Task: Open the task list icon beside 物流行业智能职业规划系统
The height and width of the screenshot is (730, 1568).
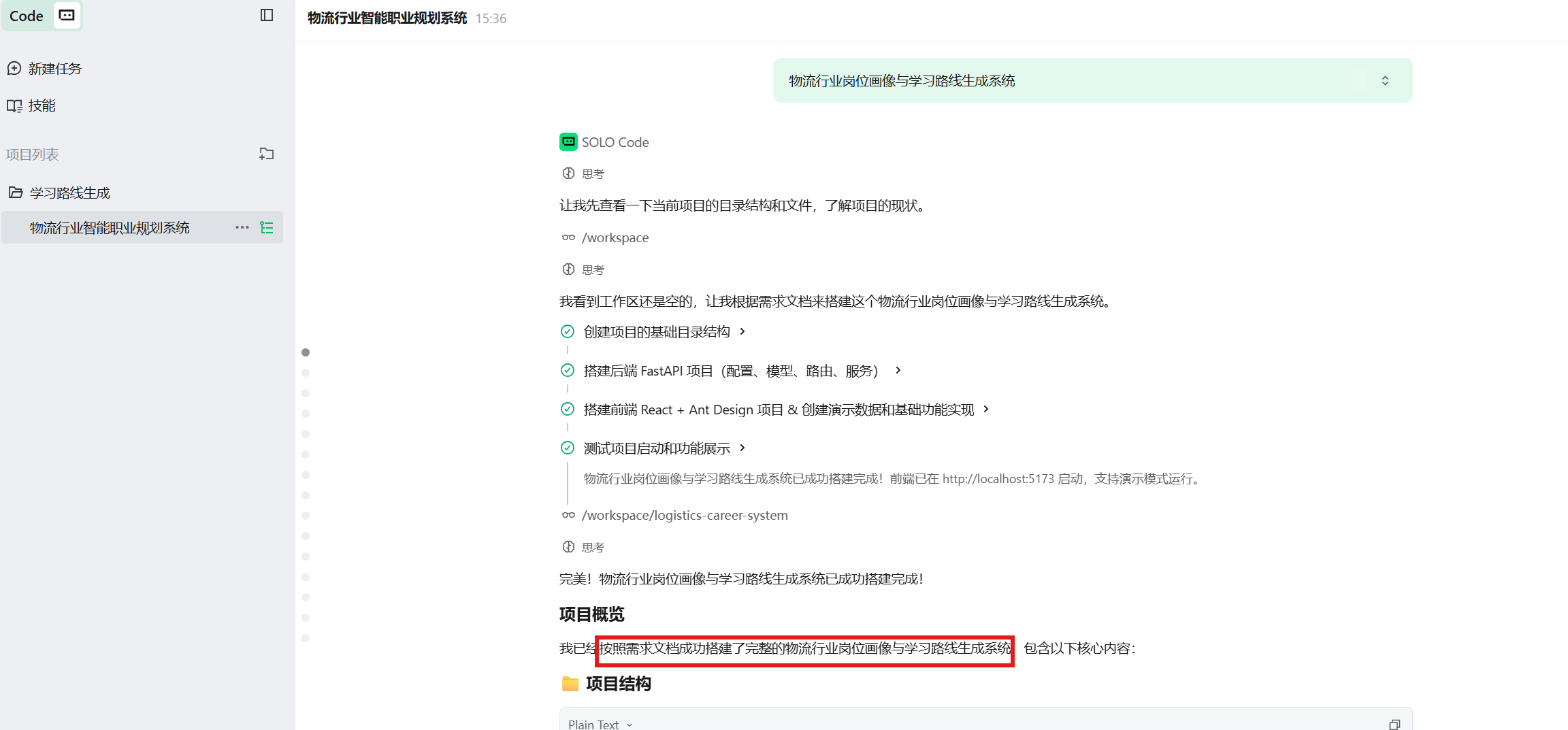Action: click(x=267, y=228)
